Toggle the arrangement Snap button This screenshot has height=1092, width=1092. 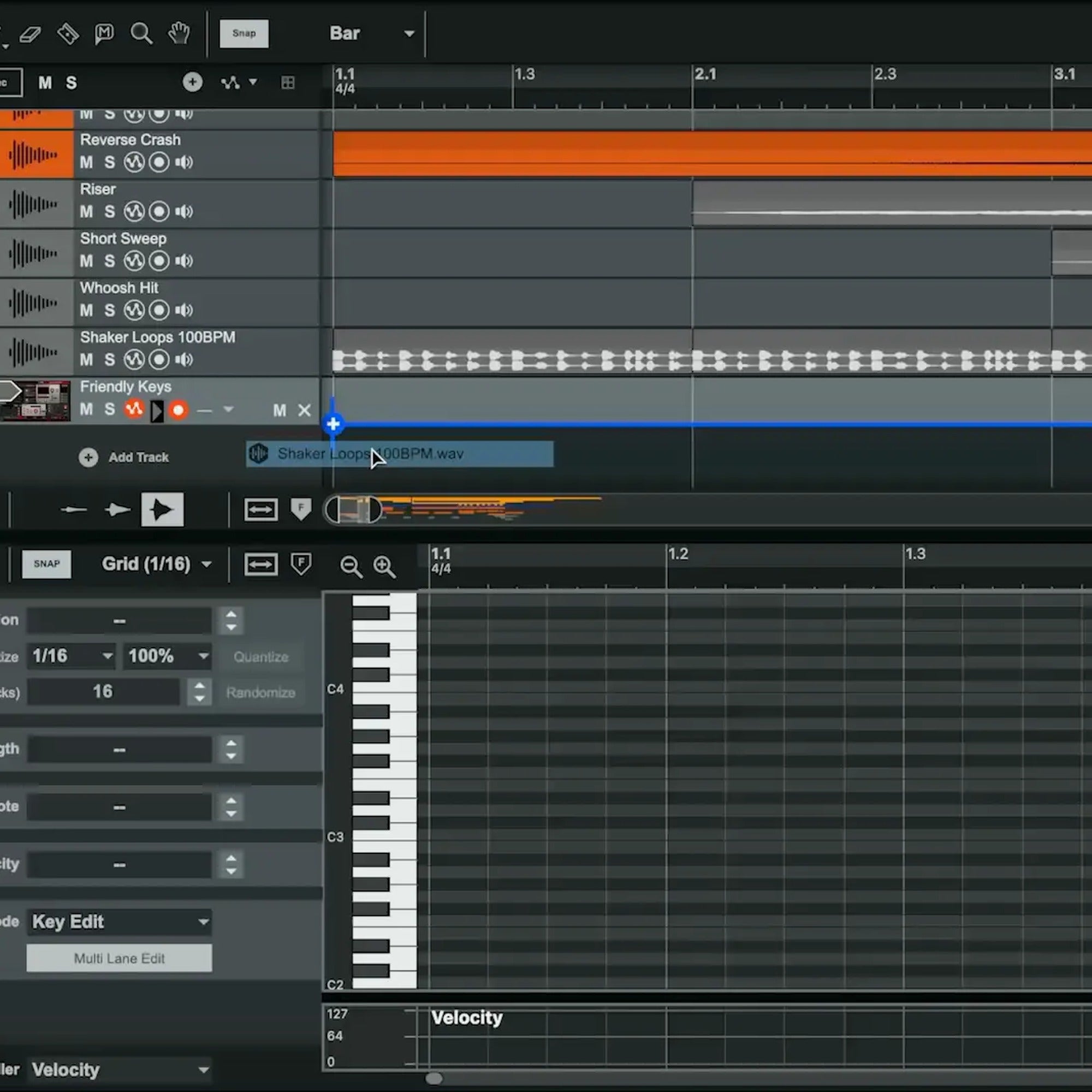tap(244, 33)
